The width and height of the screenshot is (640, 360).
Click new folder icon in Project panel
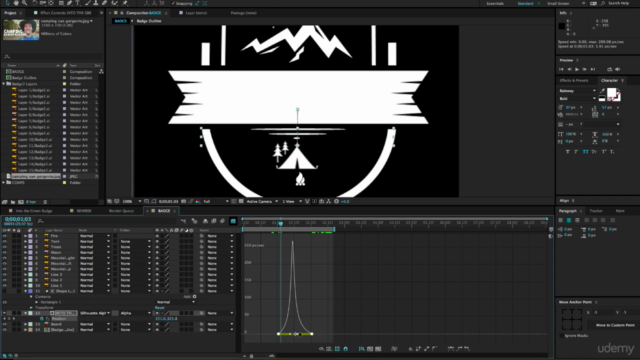(x=13, y=202)
